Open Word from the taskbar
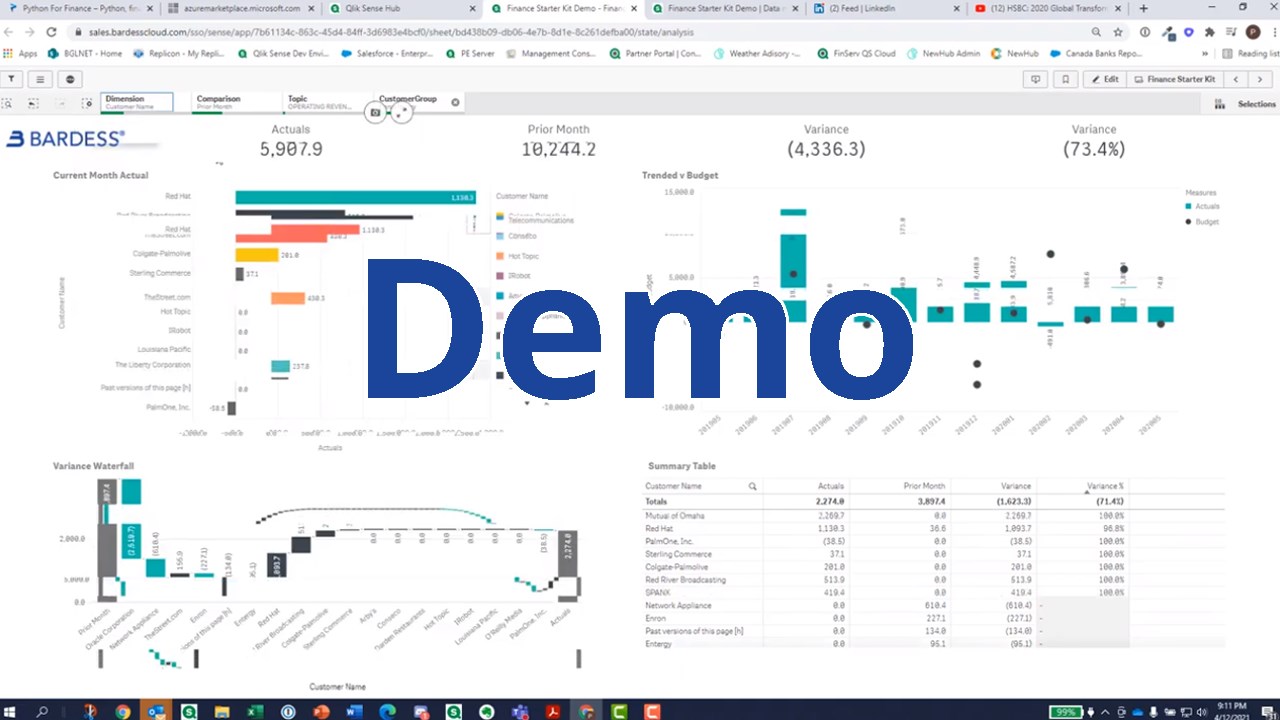Screen dimensions: 1280x720 click(354, 712)
